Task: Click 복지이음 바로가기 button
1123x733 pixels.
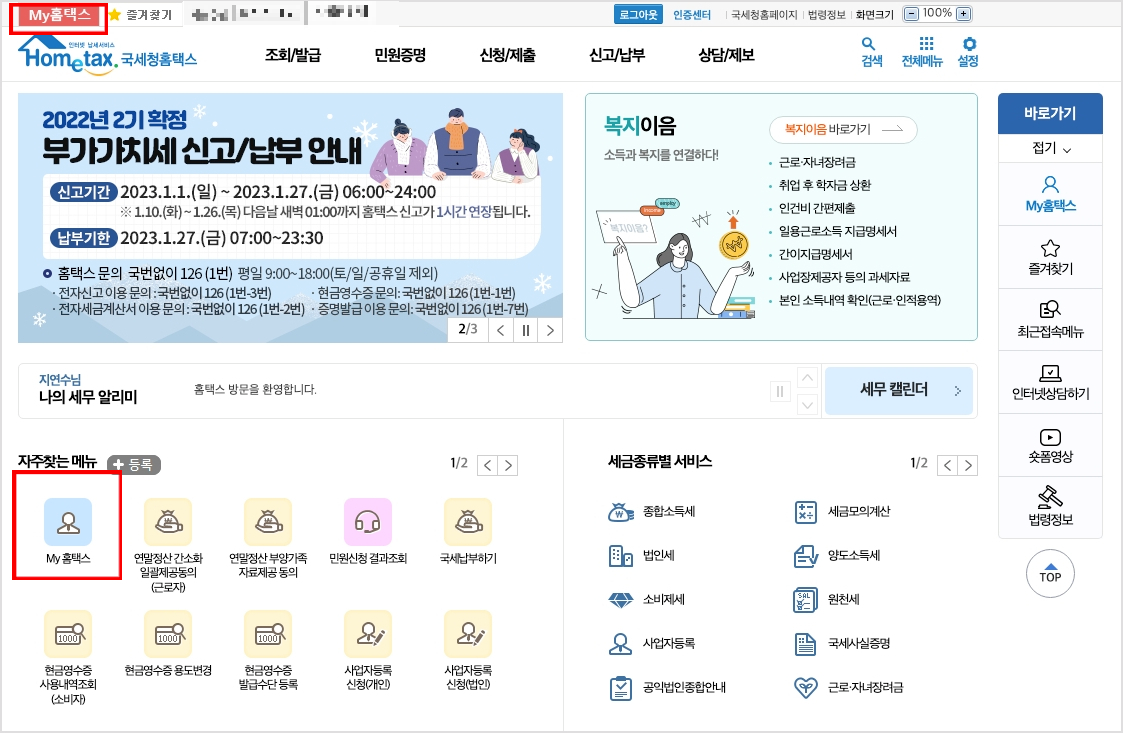Action: point(843,130)
